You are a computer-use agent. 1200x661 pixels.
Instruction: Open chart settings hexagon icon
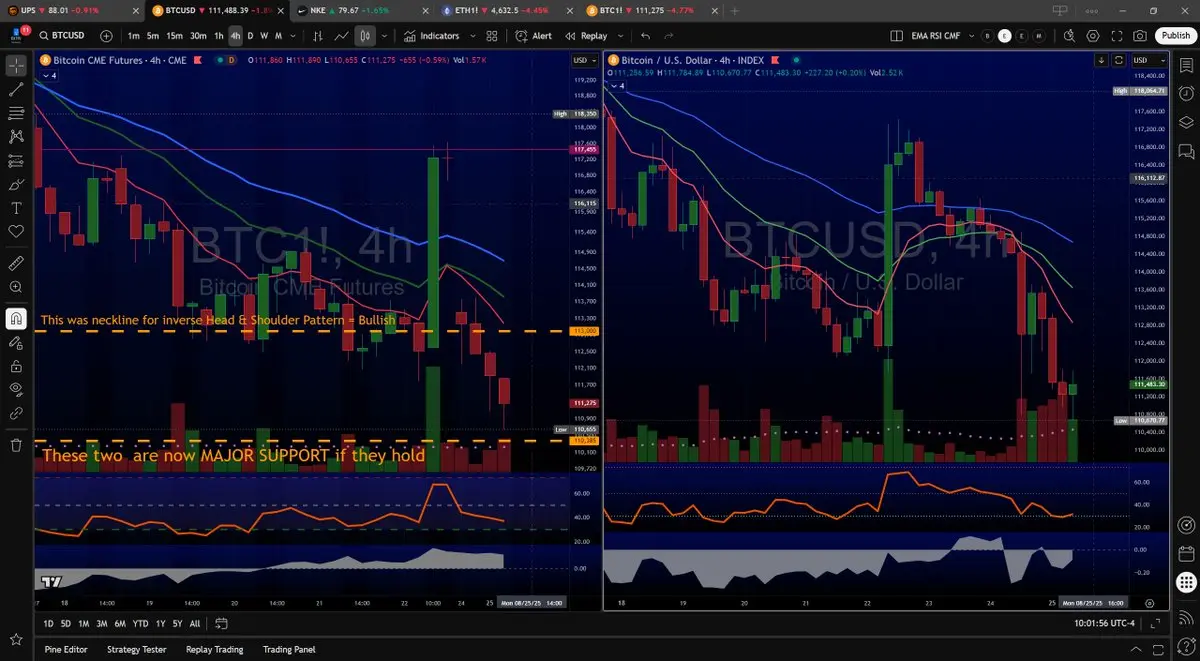click(1093, 36)
